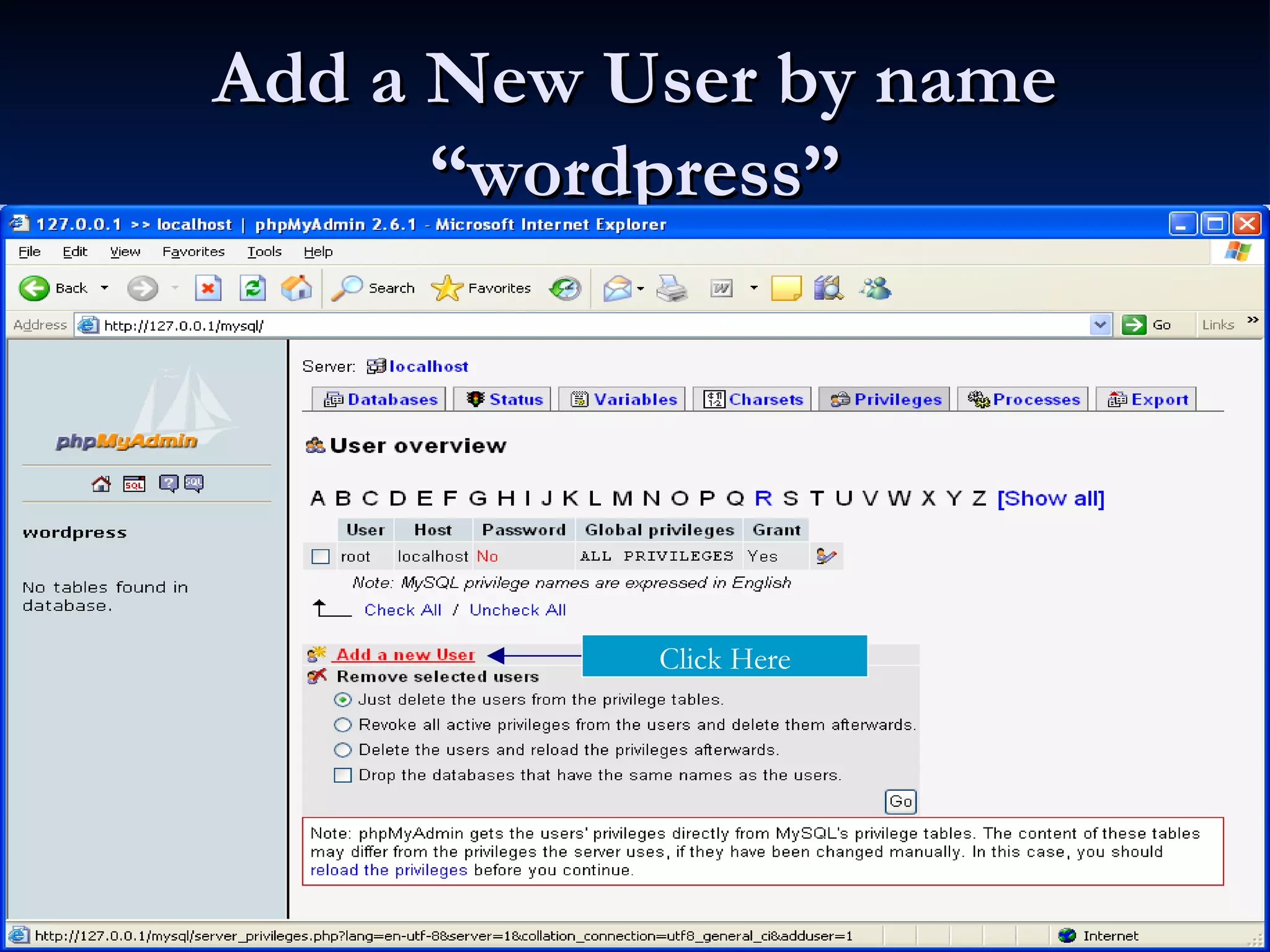The height and width of the screenshot is (952, 1270).
Task: Expand the Forward button dropdown arrow
Action: [x=175, y=288]
